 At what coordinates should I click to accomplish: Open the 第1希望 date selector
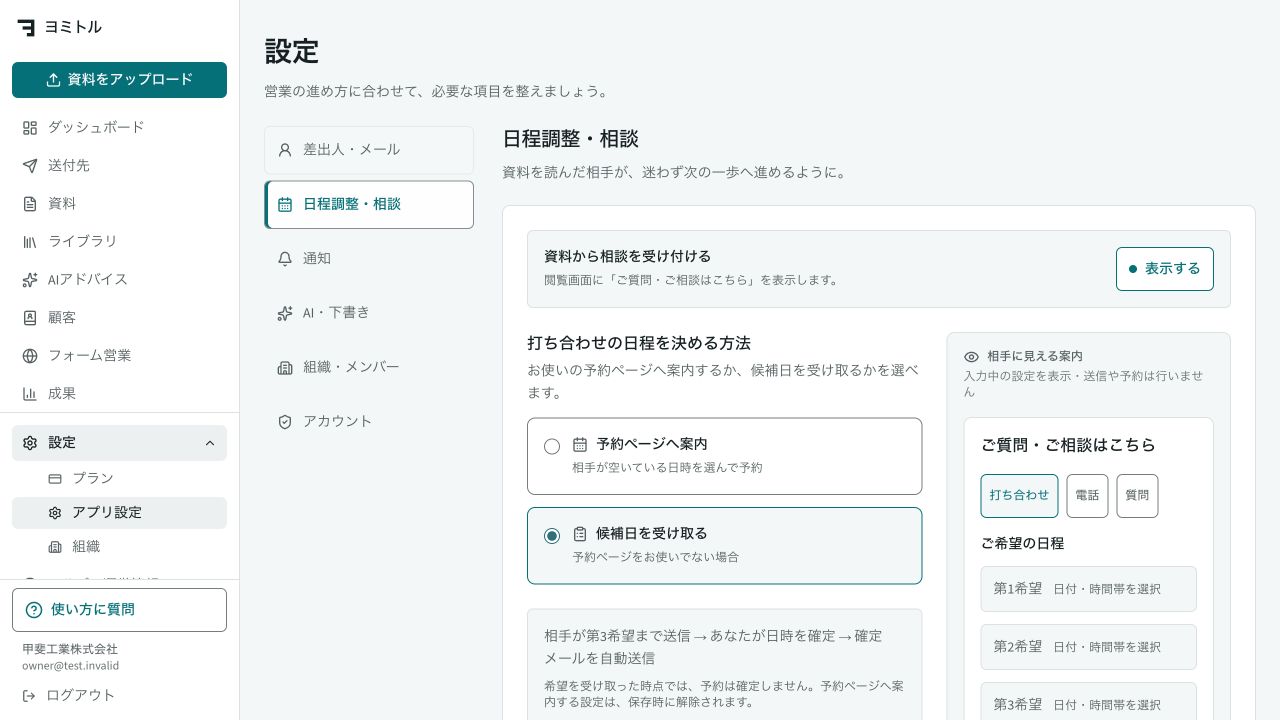tap(1089, 589)
